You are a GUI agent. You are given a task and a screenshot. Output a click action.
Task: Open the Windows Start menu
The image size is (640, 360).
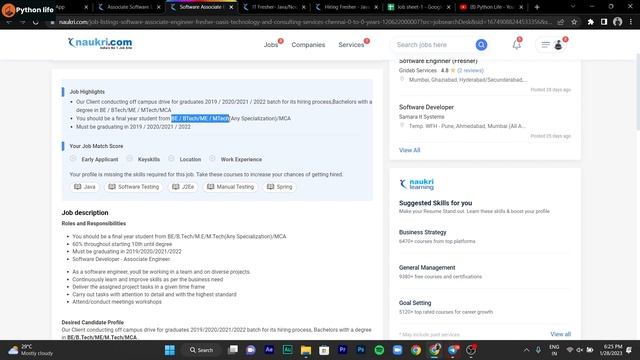[170, 350]
